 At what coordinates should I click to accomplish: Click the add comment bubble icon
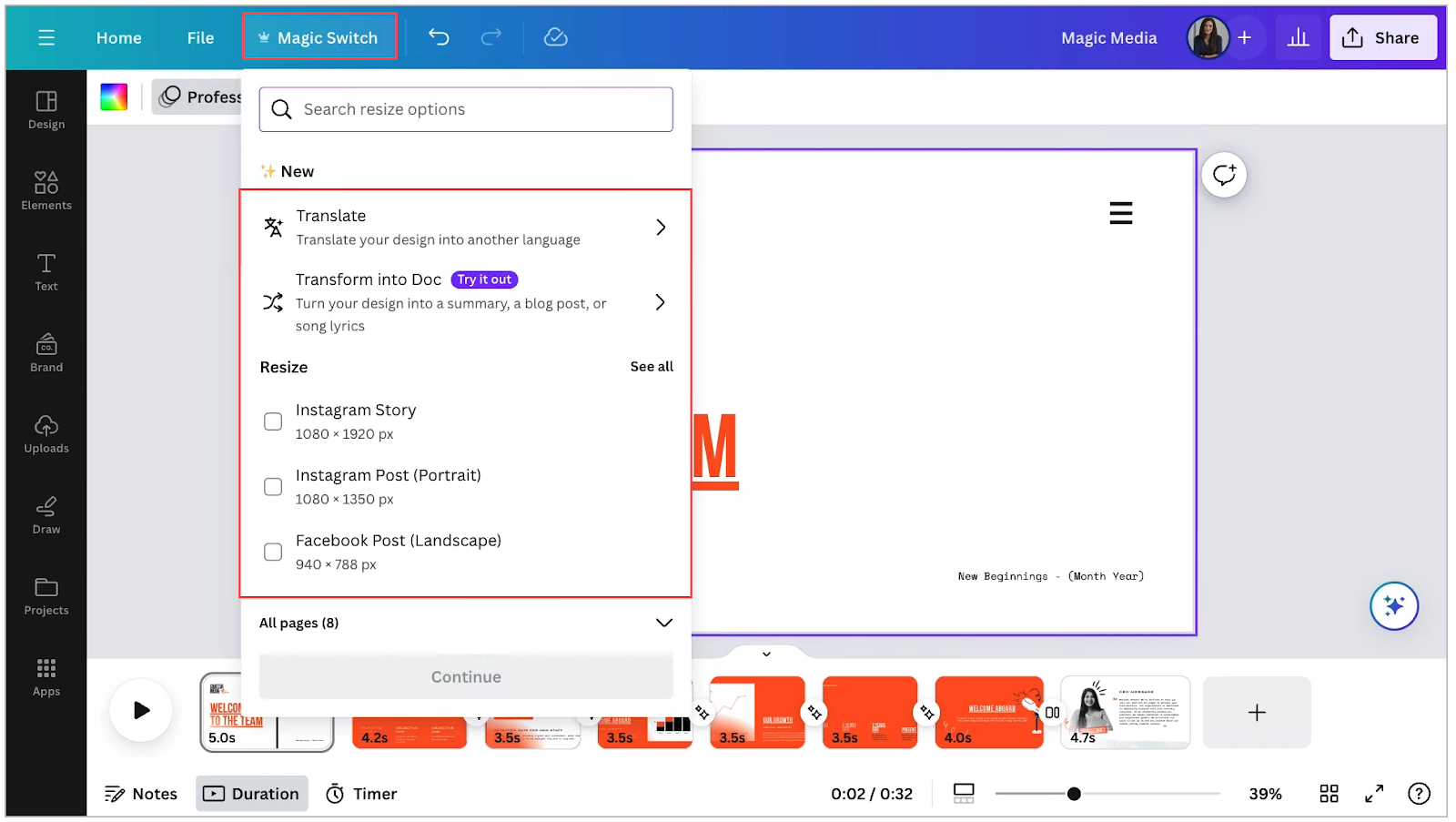[1224, 175]
